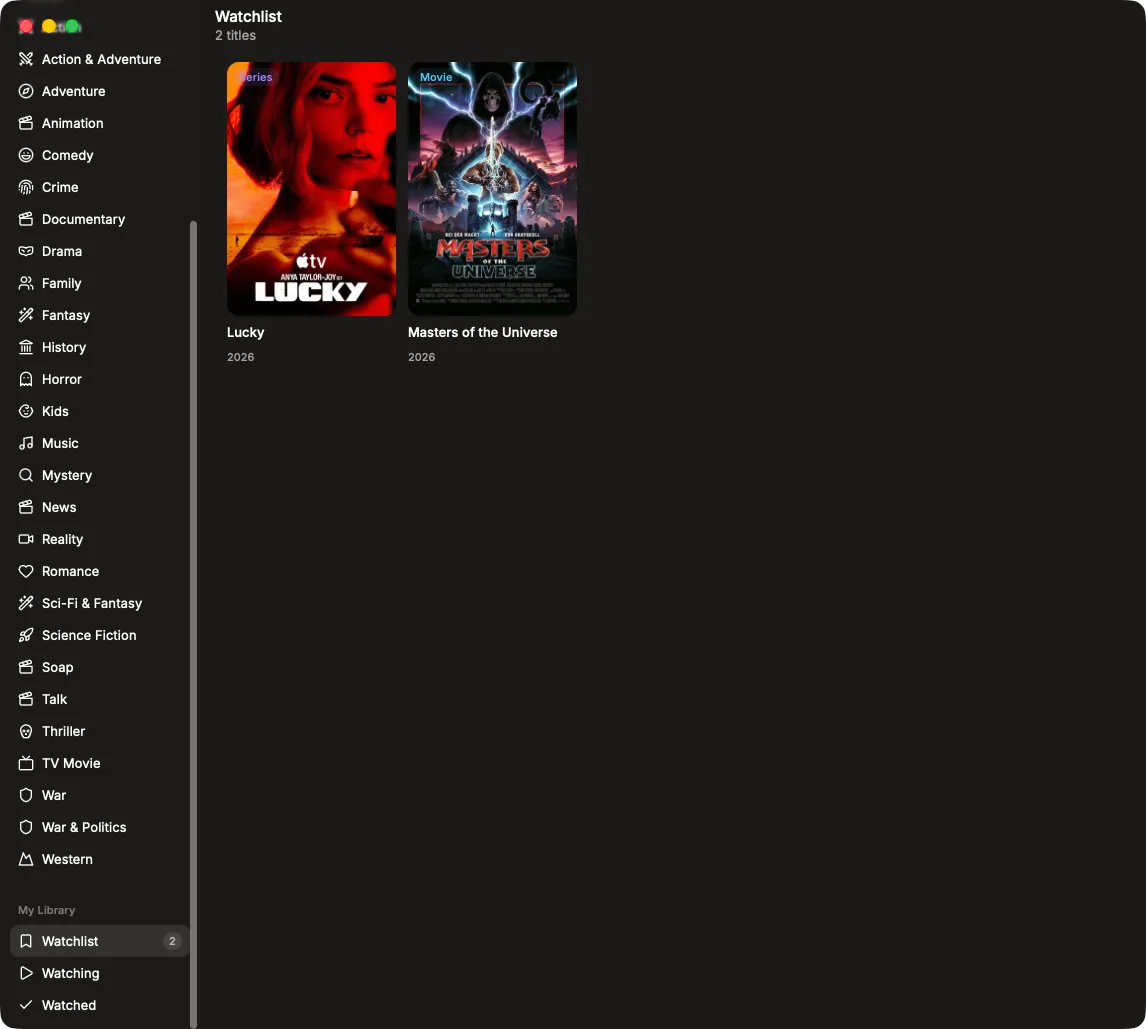Image resolution: width=1146 pixels, height=1029 pixels.
Task: Click the Watchlist count badge showing 2
Action: (x=172, y=941)
